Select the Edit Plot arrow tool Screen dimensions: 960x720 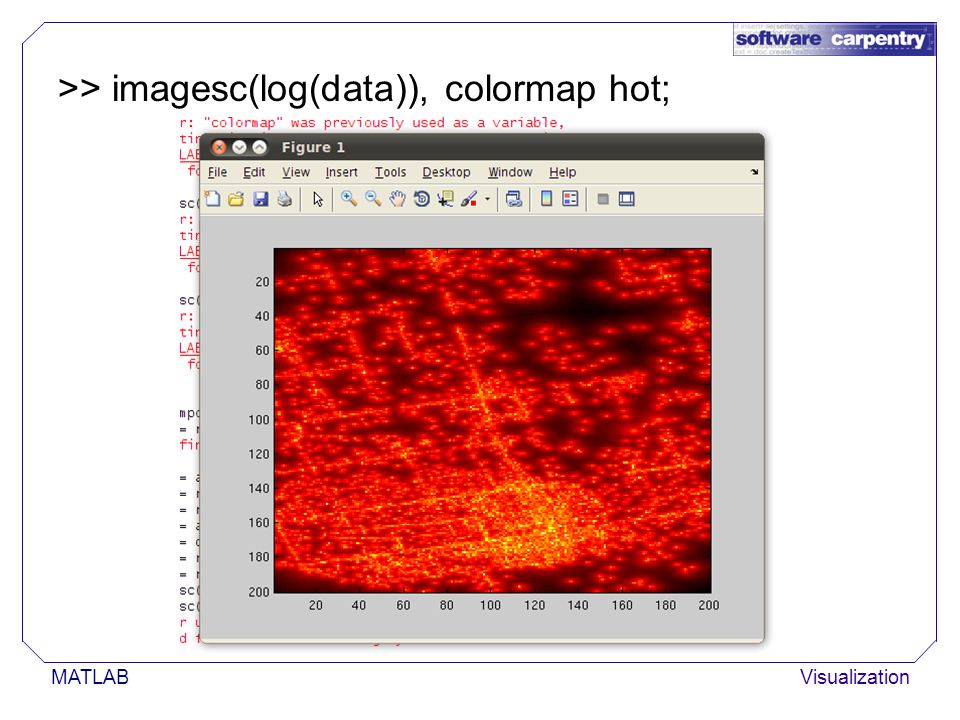pos(318,199)
